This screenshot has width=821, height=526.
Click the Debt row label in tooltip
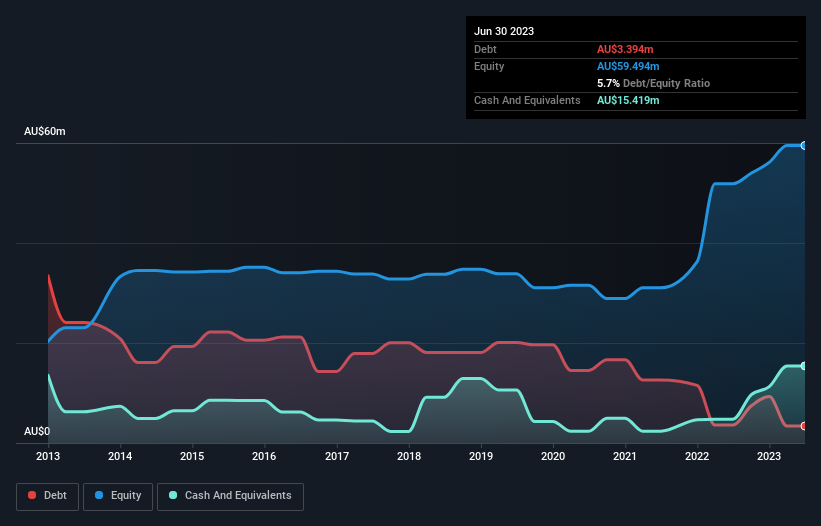tap(485, 49)
